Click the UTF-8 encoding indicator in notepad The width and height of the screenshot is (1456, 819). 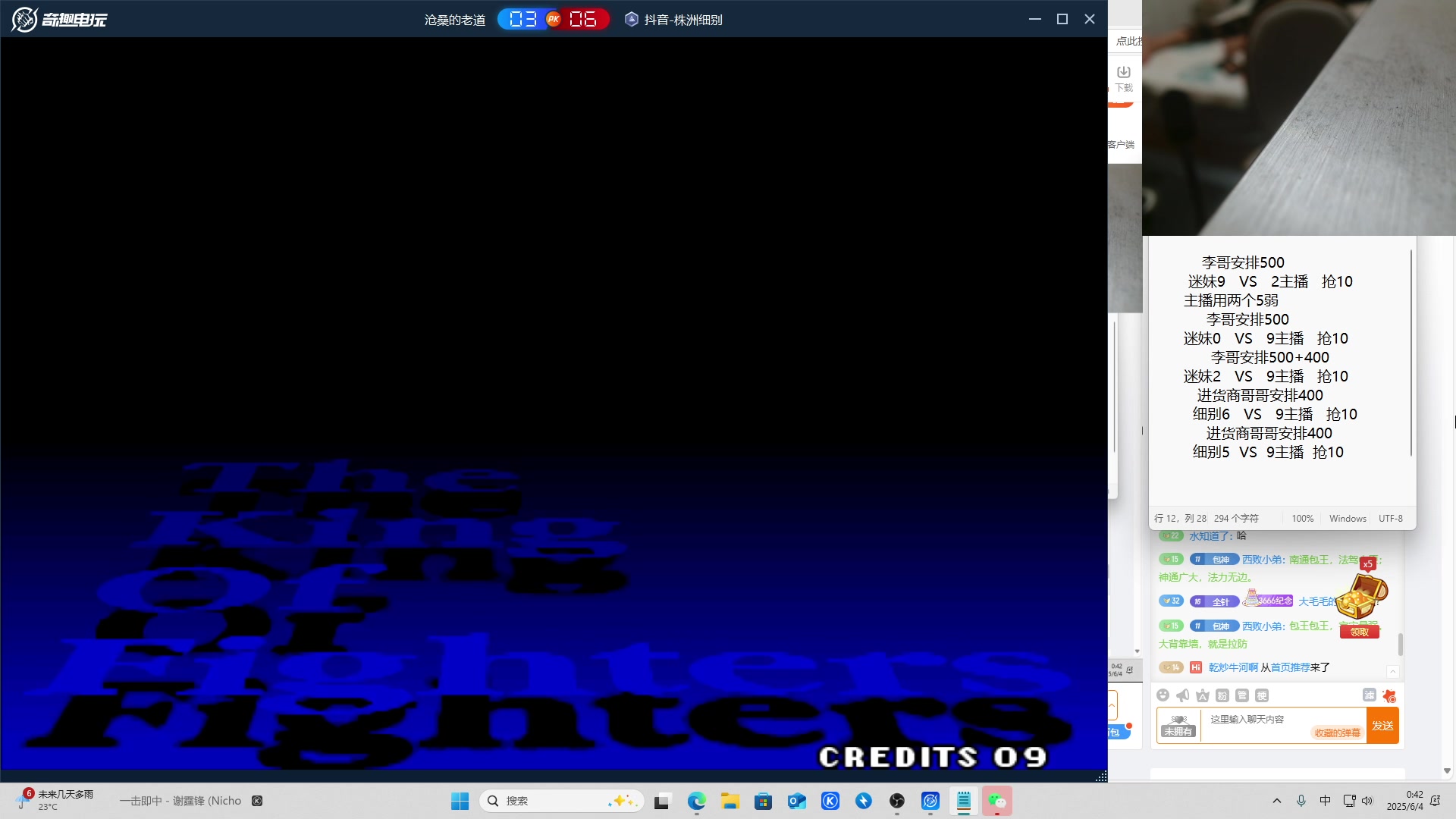[x=1390, y=519]
